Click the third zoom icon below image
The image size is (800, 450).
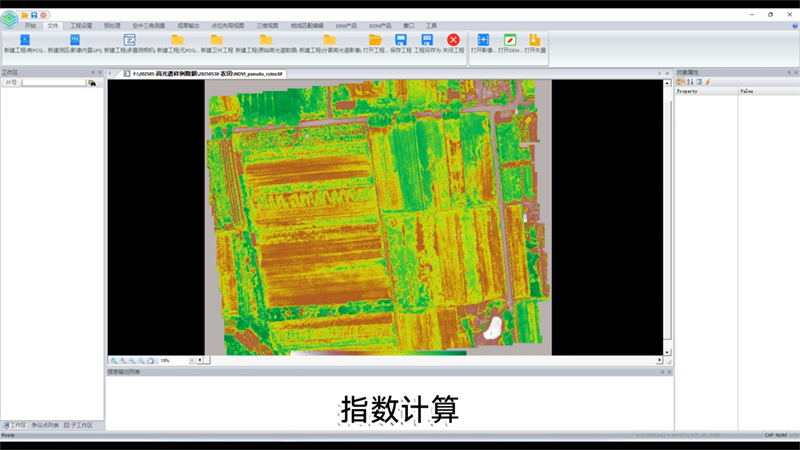click(132, 361)
